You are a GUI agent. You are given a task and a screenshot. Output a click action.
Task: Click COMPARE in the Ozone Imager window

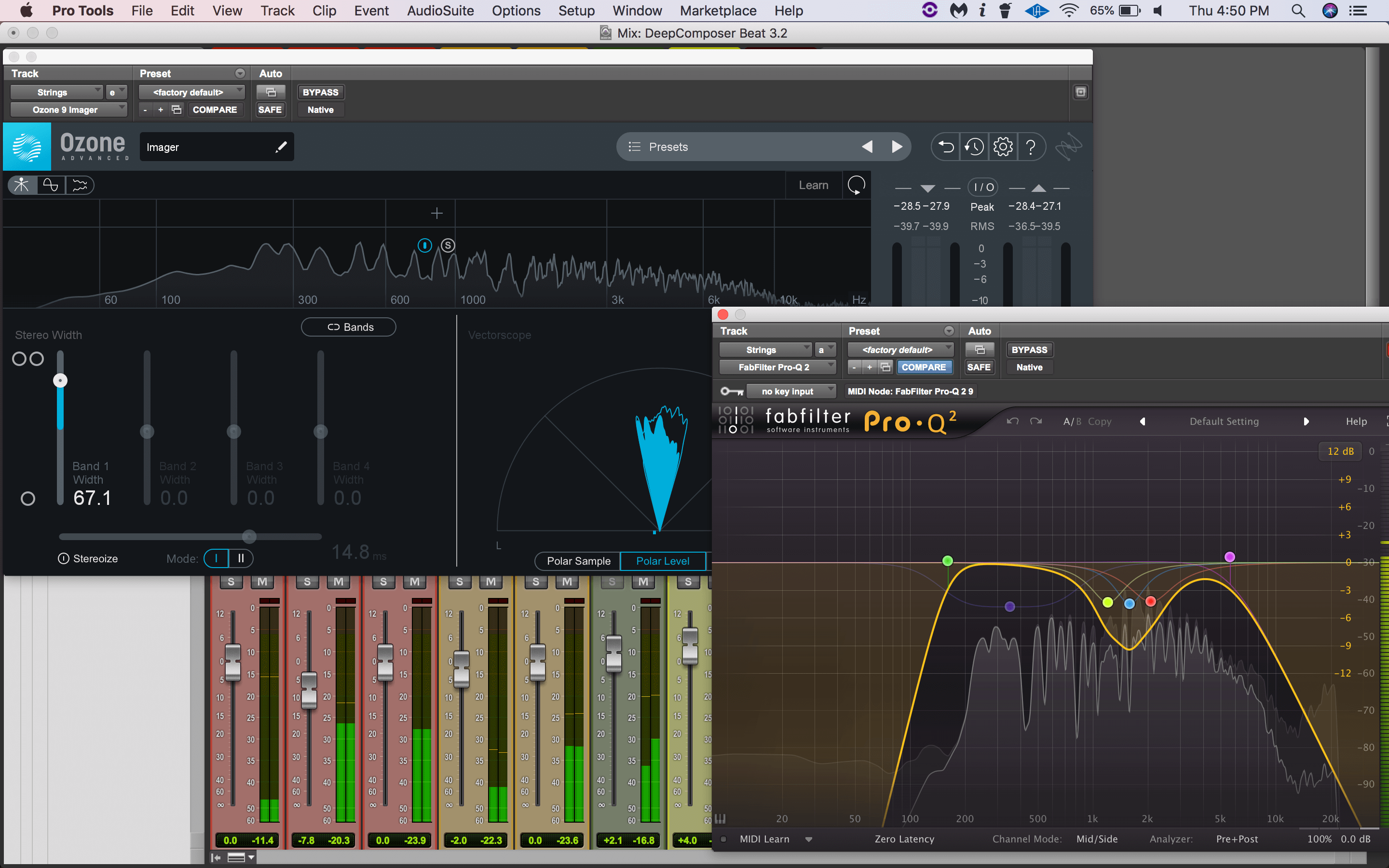[215, 109]
